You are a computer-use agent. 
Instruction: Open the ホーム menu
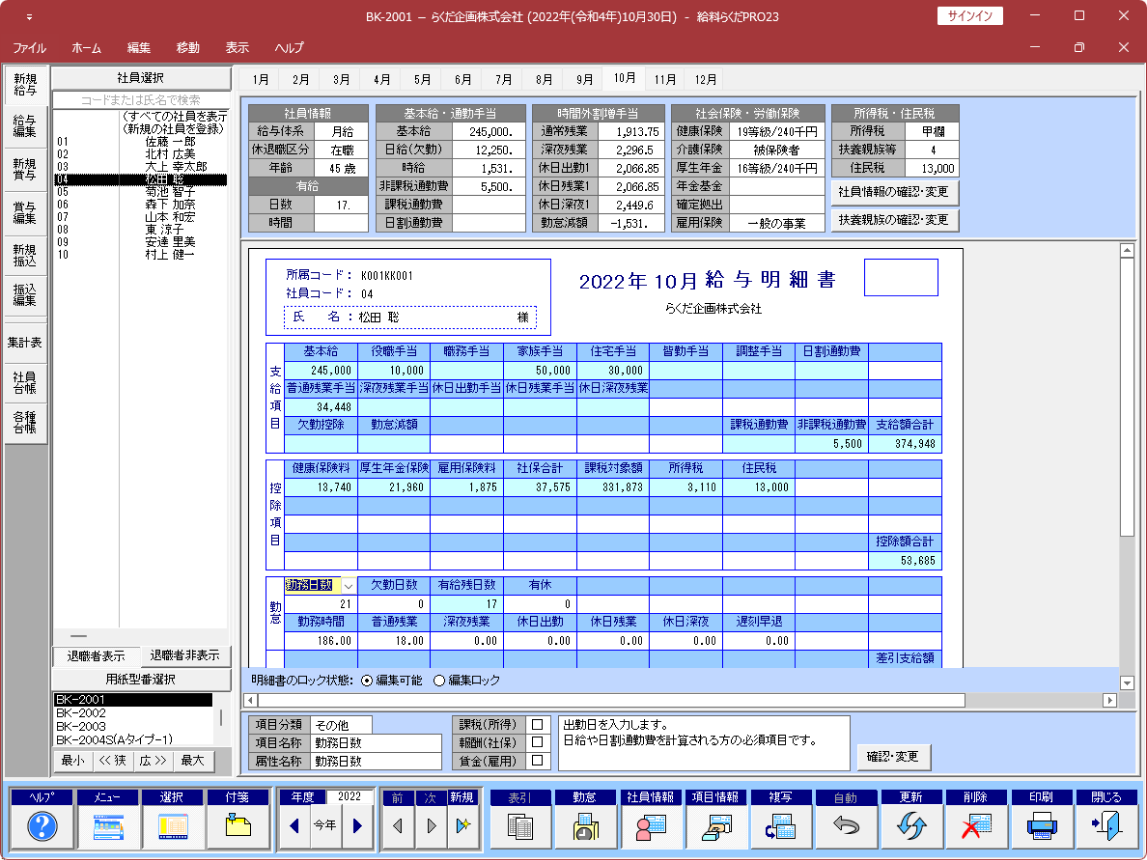point(86,48)
